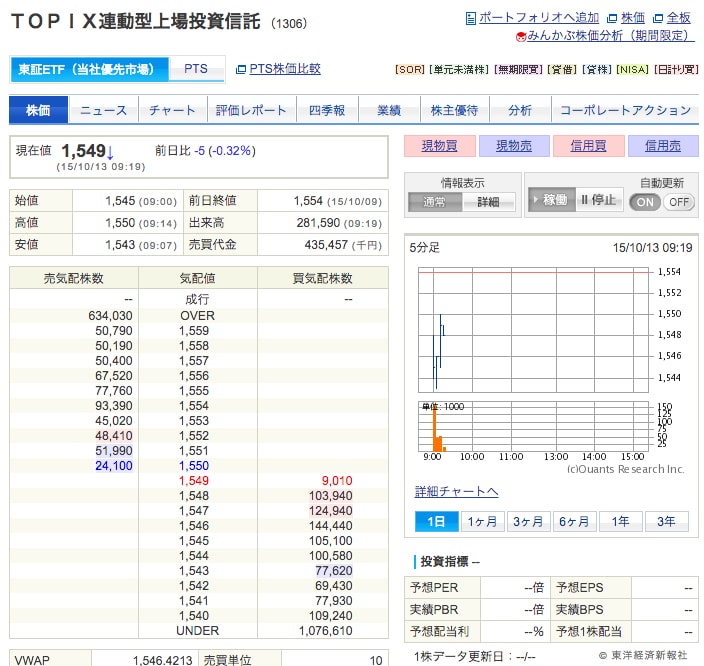704x666 pixels.
Task: Switch to the 四季報 tab
Action: point(327,110)
